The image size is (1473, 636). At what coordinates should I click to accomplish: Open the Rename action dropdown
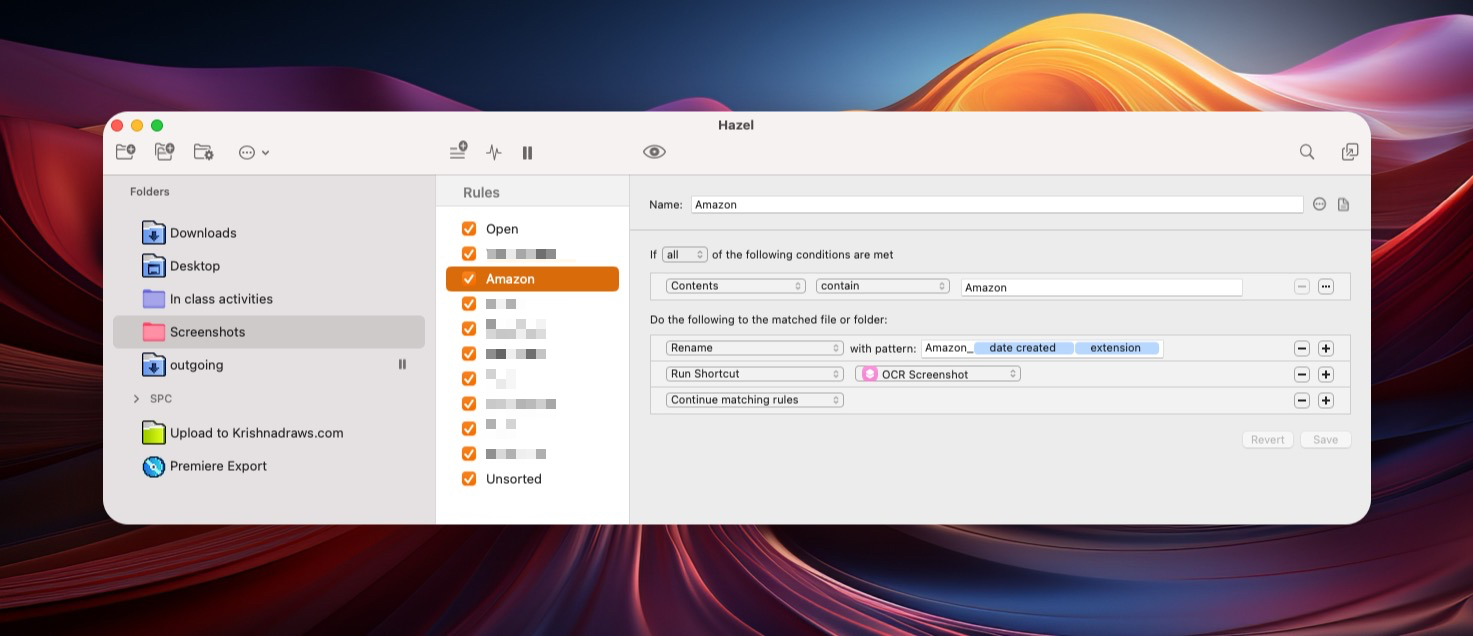coord(755,348)
